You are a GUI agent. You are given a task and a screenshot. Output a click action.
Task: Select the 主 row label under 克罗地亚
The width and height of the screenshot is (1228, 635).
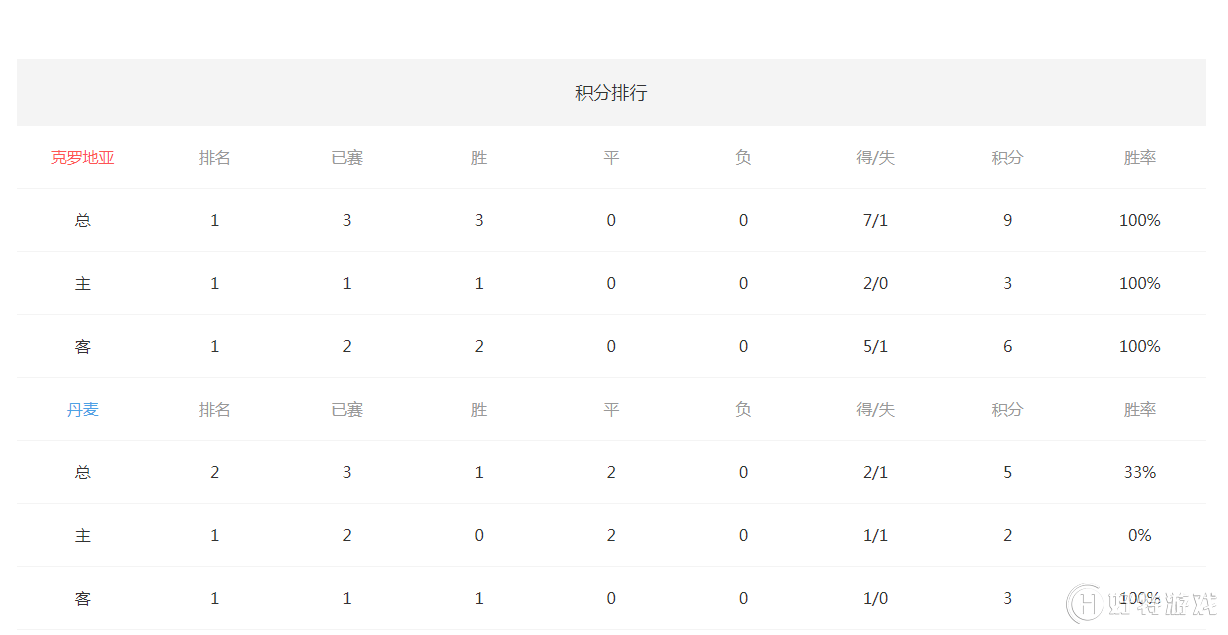(x=83, y=284)
